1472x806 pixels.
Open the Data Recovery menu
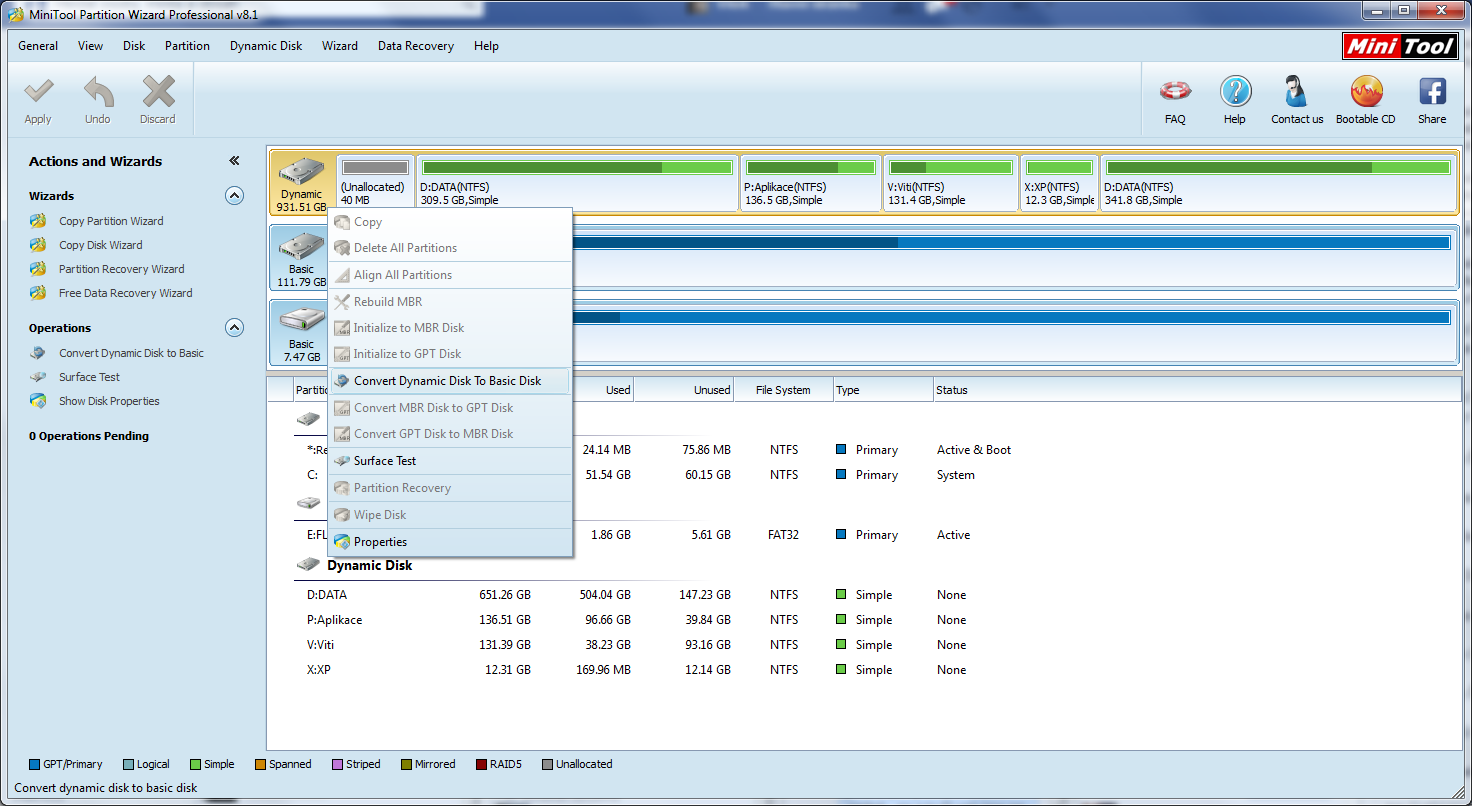[416, 46]
